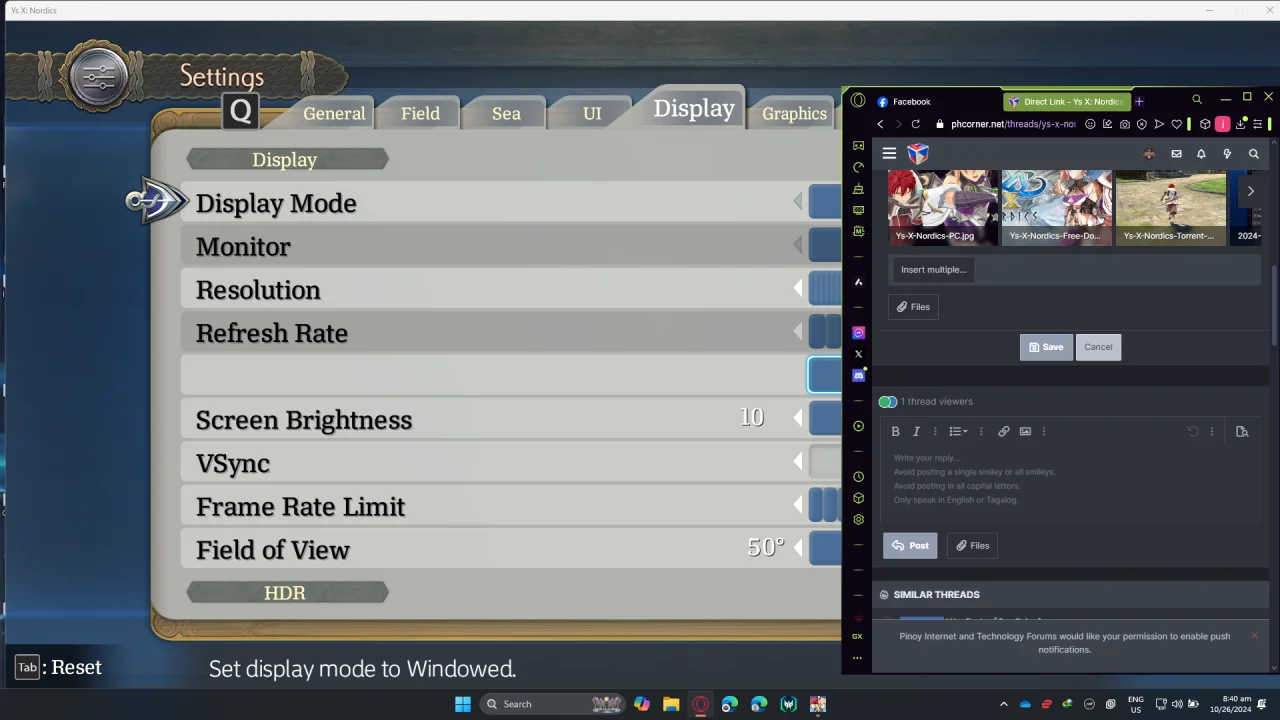Open Opera's search tabs magnifier
Screen dimensions: 1280x720
tap(1197, 100)
